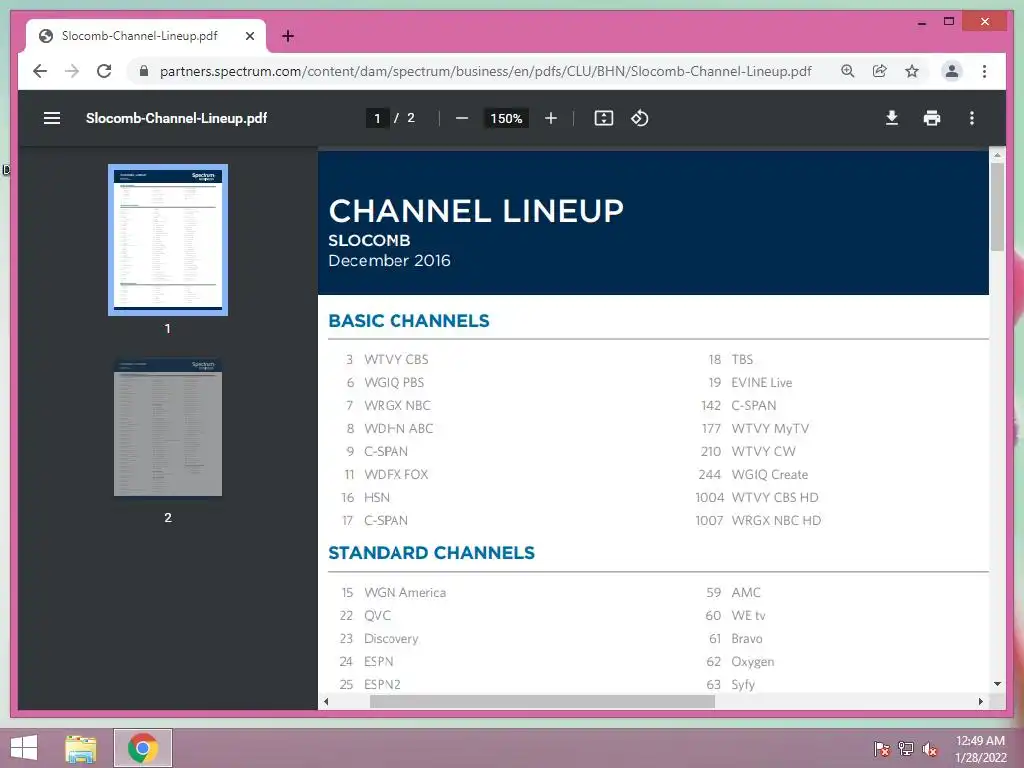Viewport: 1024px width, 768px height.
Task: Bookmark this tab with the star
Action: [912, 71]
